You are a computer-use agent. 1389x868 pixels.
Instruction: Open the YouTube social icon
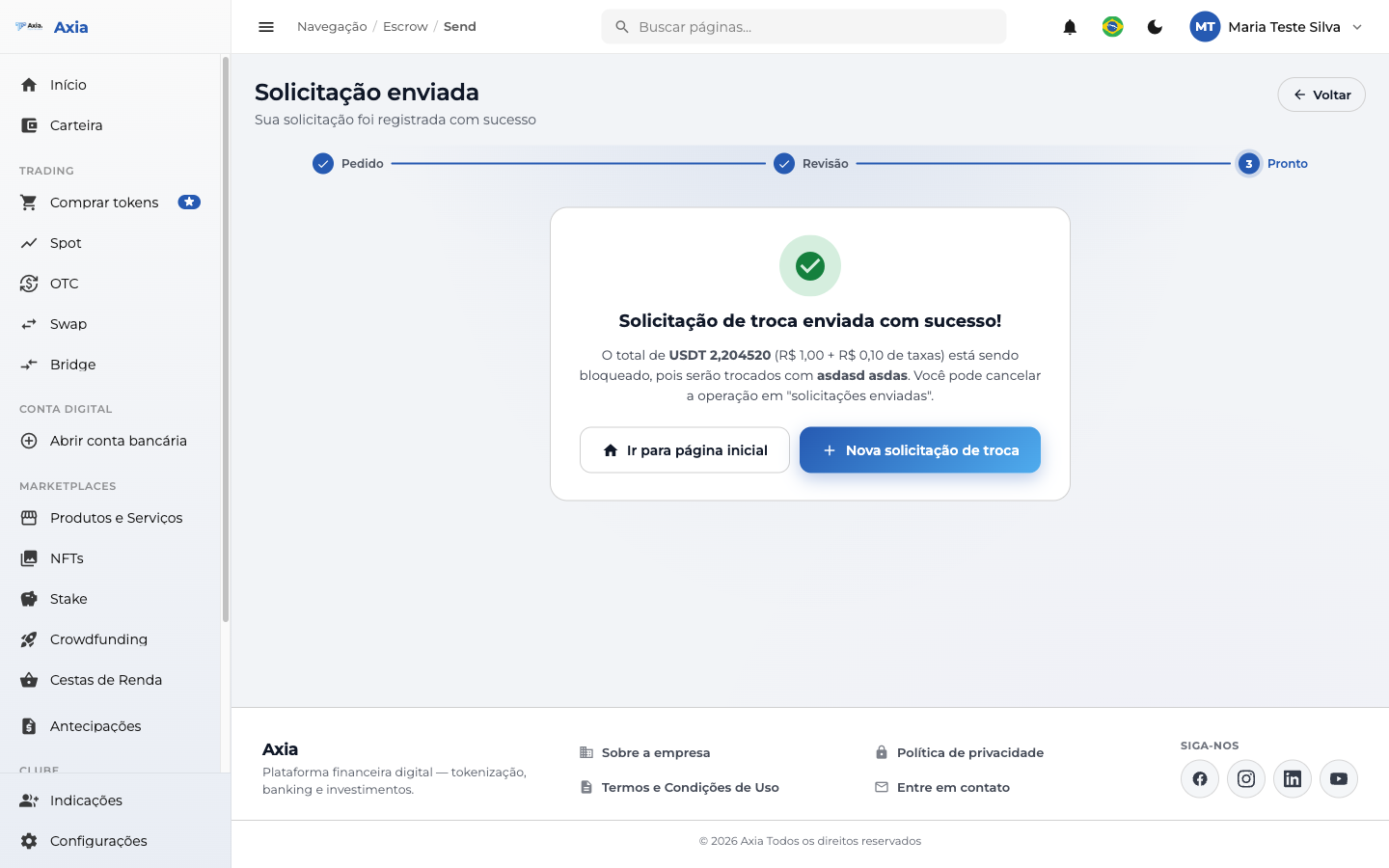(x=1339, y=779)
